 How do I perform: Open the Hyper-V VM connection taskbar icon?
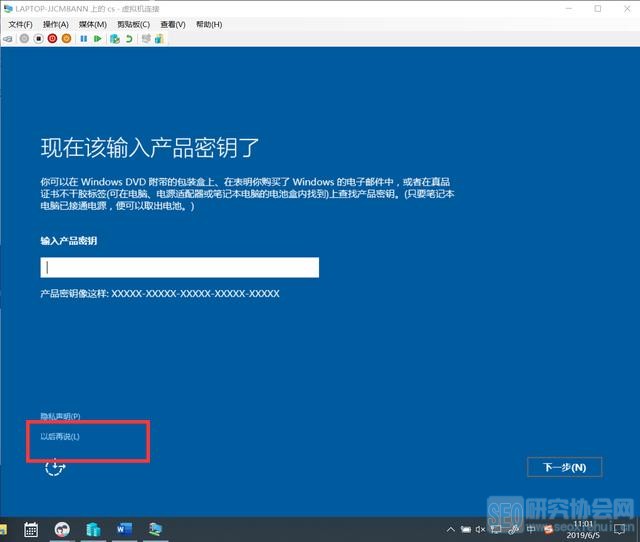pos(156,530)
